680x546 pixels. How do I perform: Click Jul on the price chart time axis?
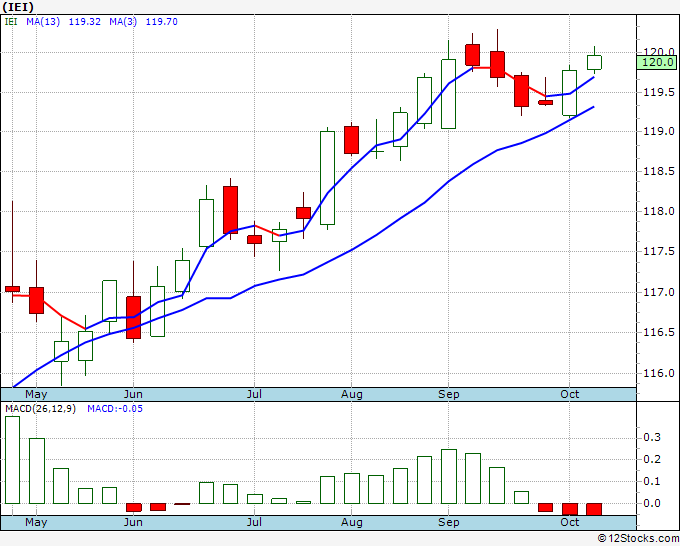(x=254, y=394)
